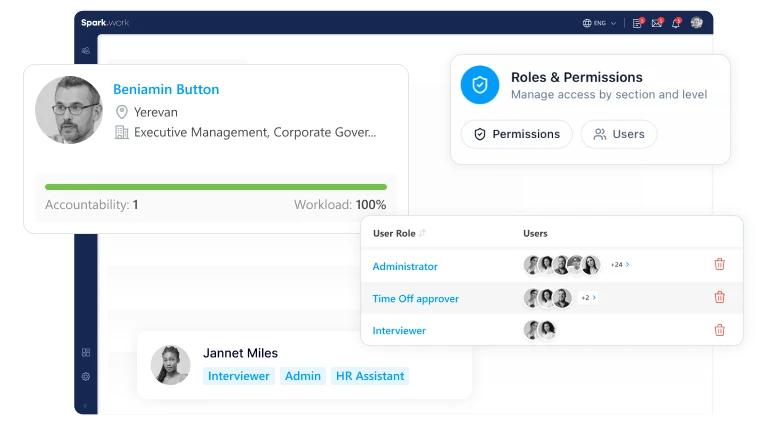Click the user avatar in top bar

click(x=696, y=23)
